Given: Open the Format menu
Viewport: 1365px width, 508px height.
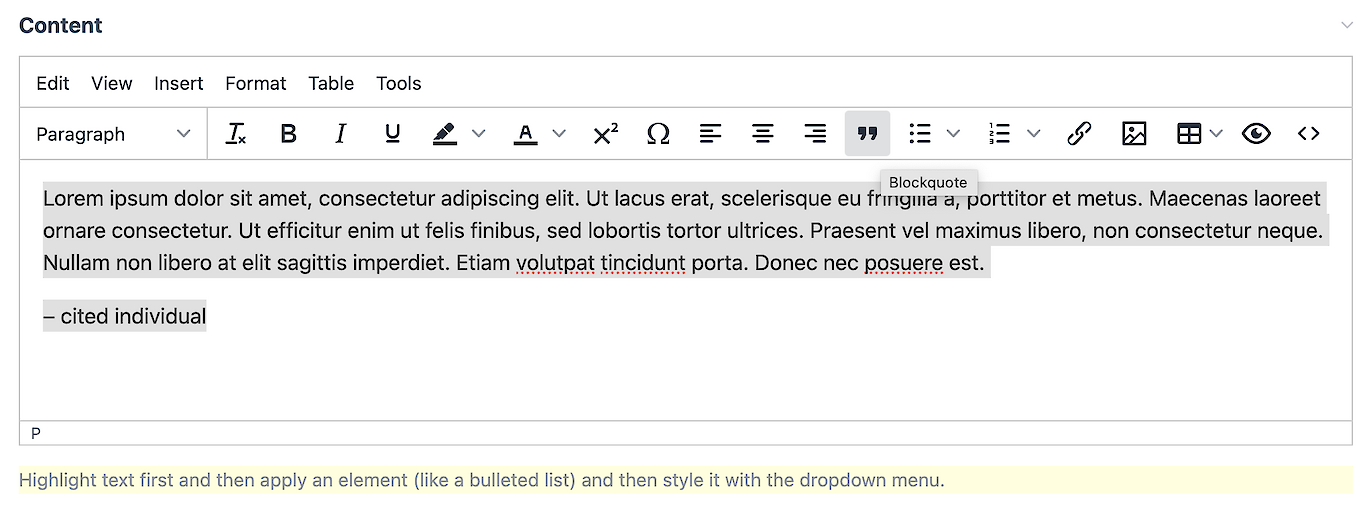Looking at the screenshot, I should pyautogui.click(x=255, y=83).
